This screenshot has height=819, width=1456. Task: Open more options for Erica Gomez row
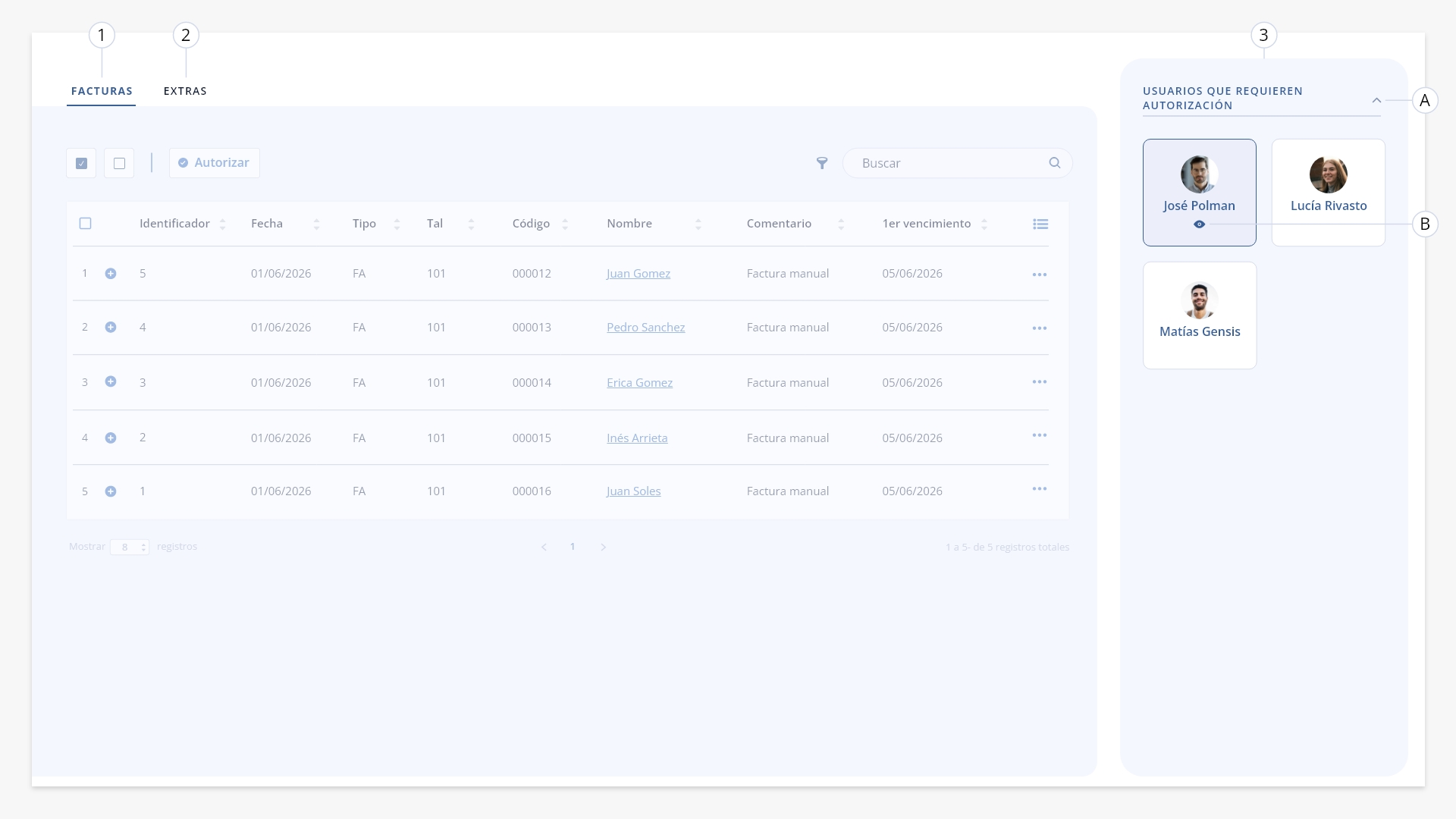[x=1040, y=381]
